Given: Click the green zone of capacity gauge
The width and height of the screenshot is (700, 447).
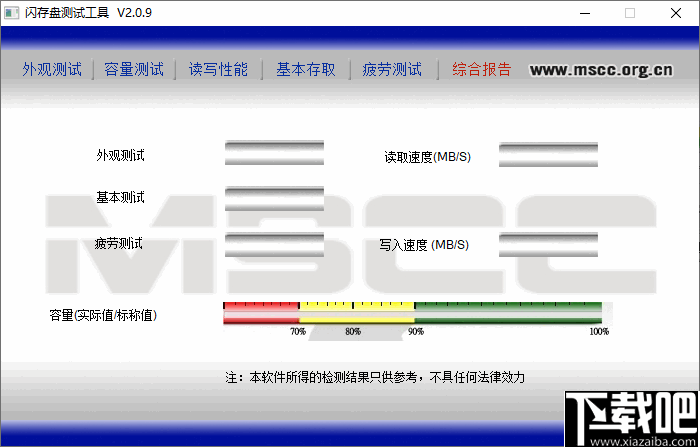Looking at the screenshot, I should [x=508, y=313].
